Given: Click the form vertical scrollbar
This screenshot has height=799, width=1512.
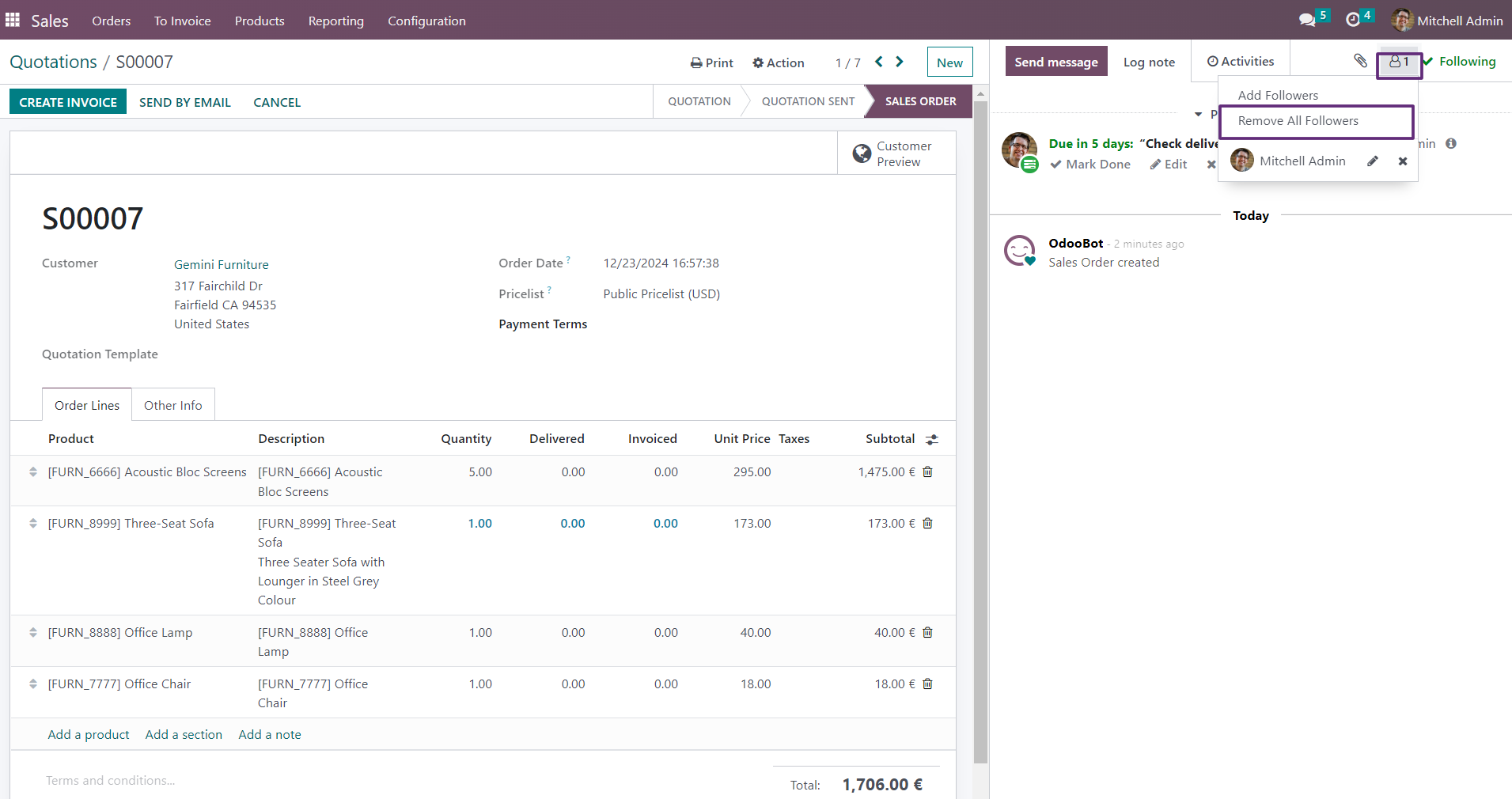Looking at the screenshot, I should click(980, 431).
